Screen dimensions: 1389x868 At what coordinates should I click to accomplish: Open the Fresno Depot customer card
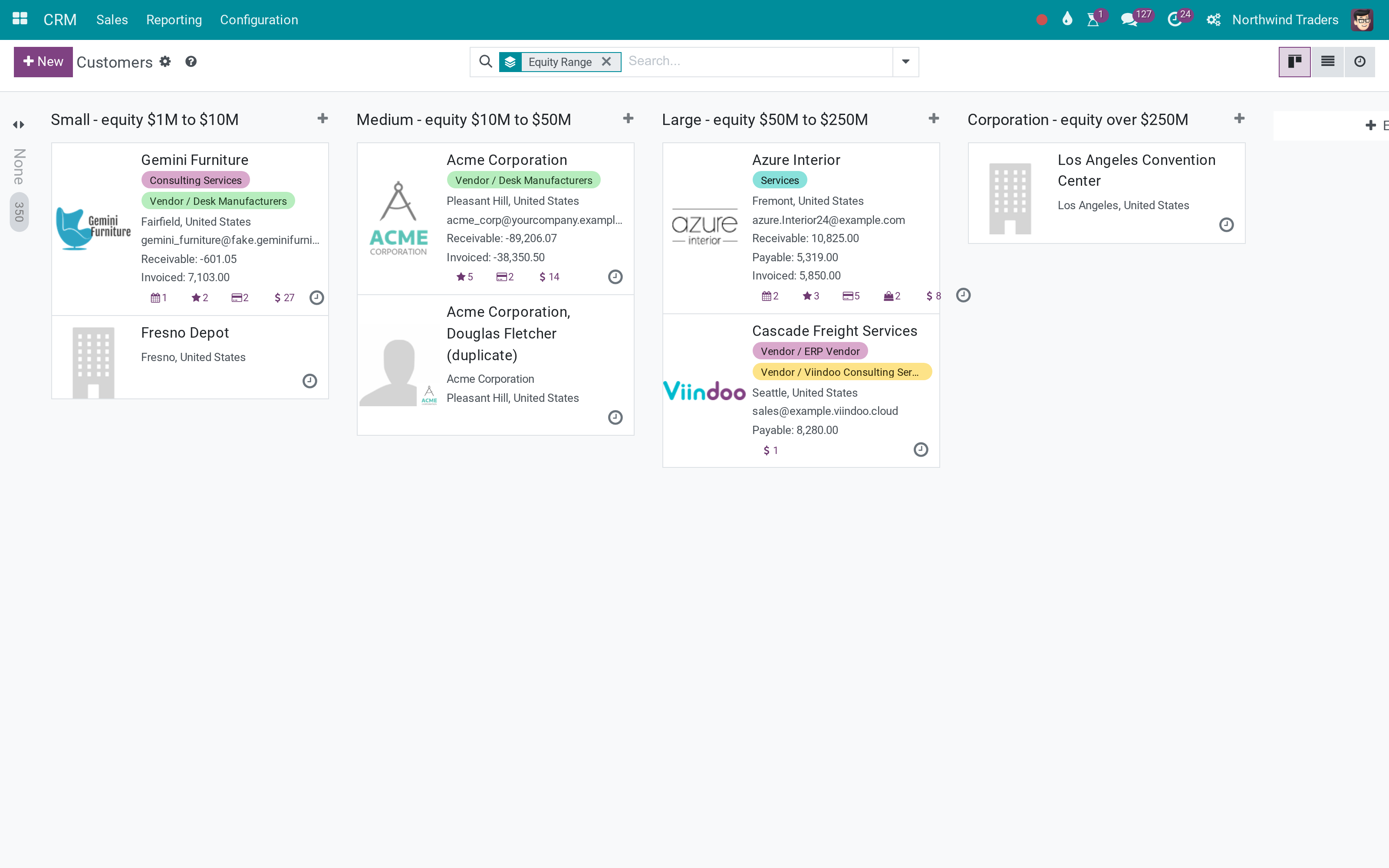[x=190, y=357]
